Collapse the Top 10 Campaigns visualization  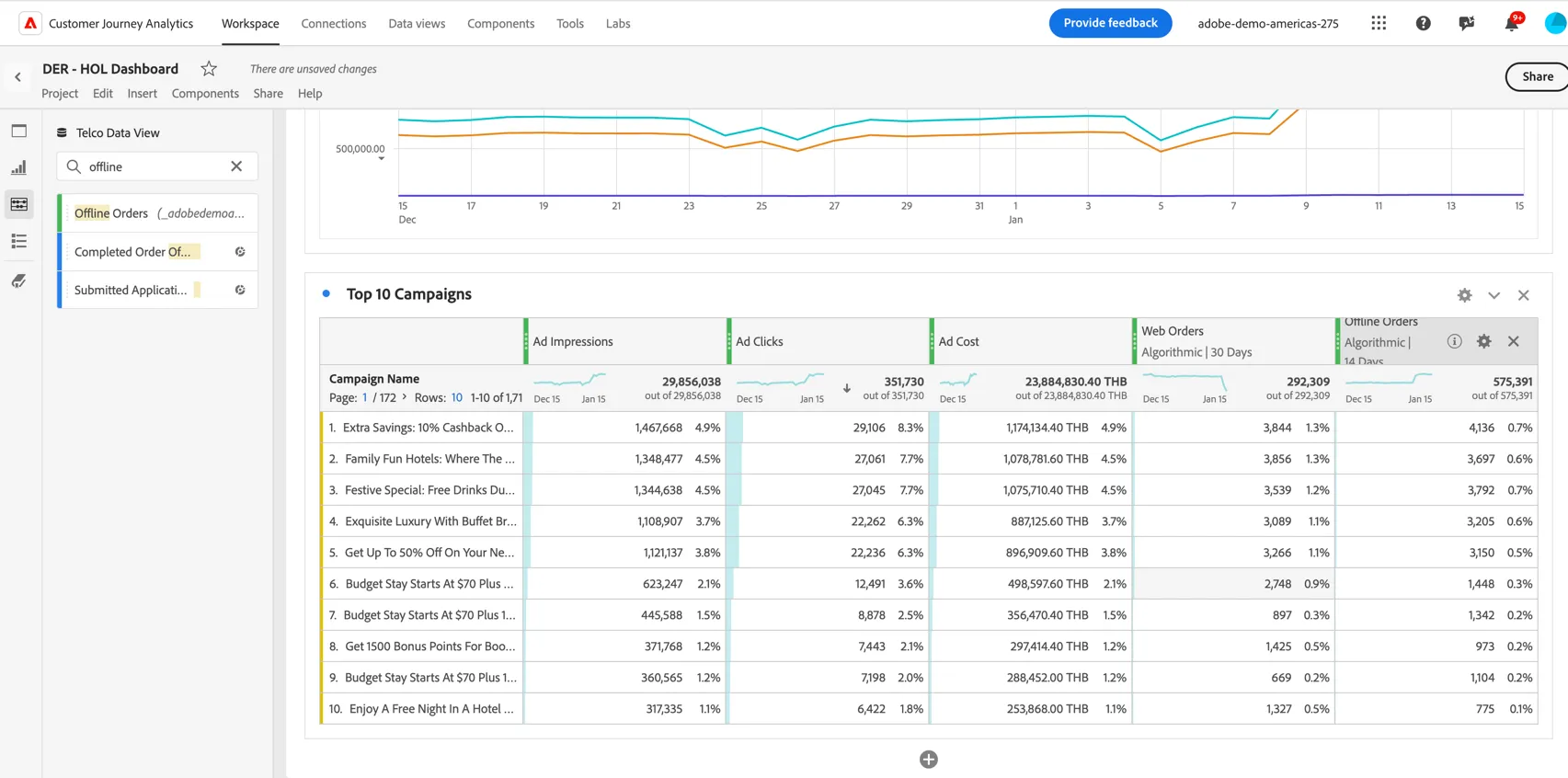coord(1494,295)
